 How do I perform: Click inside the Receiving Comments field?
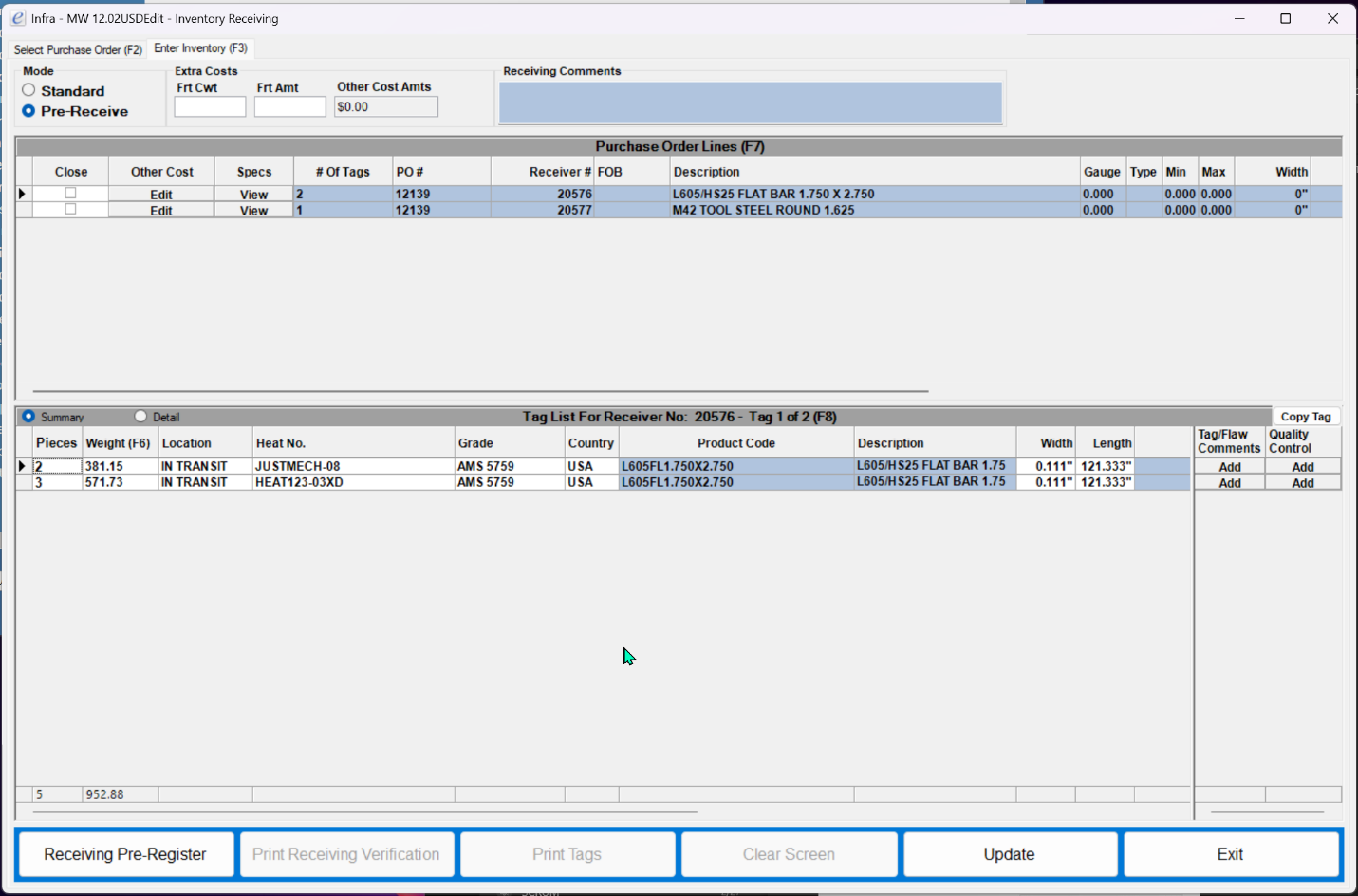pyautogui.click(x=750, y=103)
